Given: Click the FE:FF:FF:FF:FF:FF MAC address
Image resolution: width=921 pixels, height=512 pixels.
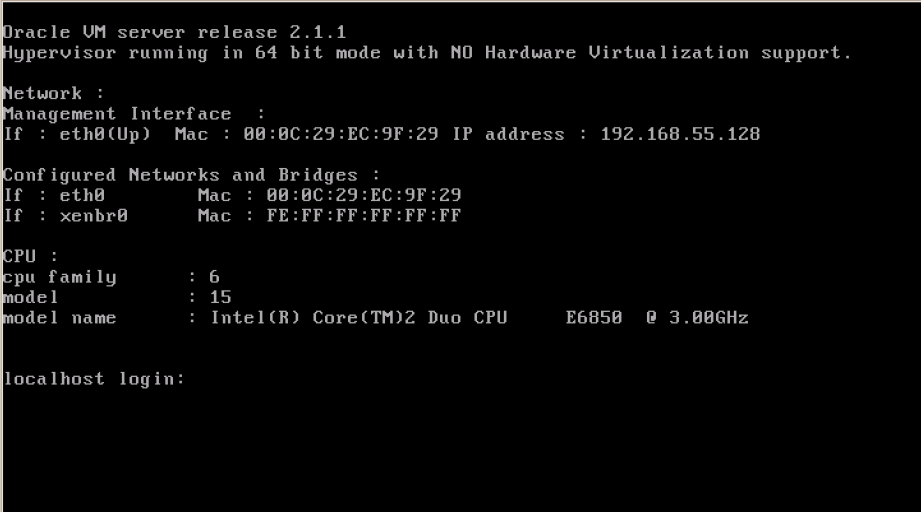Looking at the screenshot, I should pyautogui.click(x=364, y=216).
